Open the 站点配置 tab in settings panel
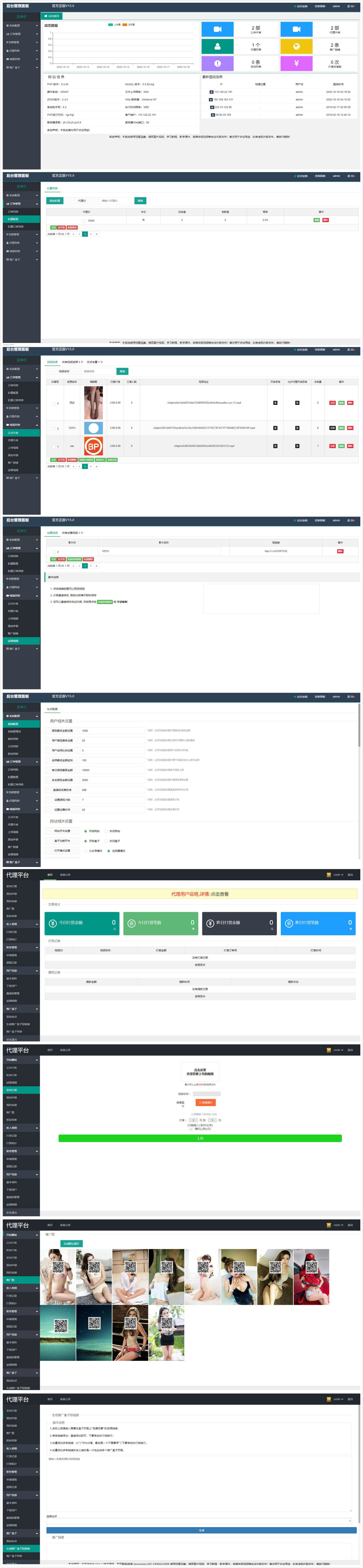This screenshot has height=1568, width=363. [x=52, y=709]
